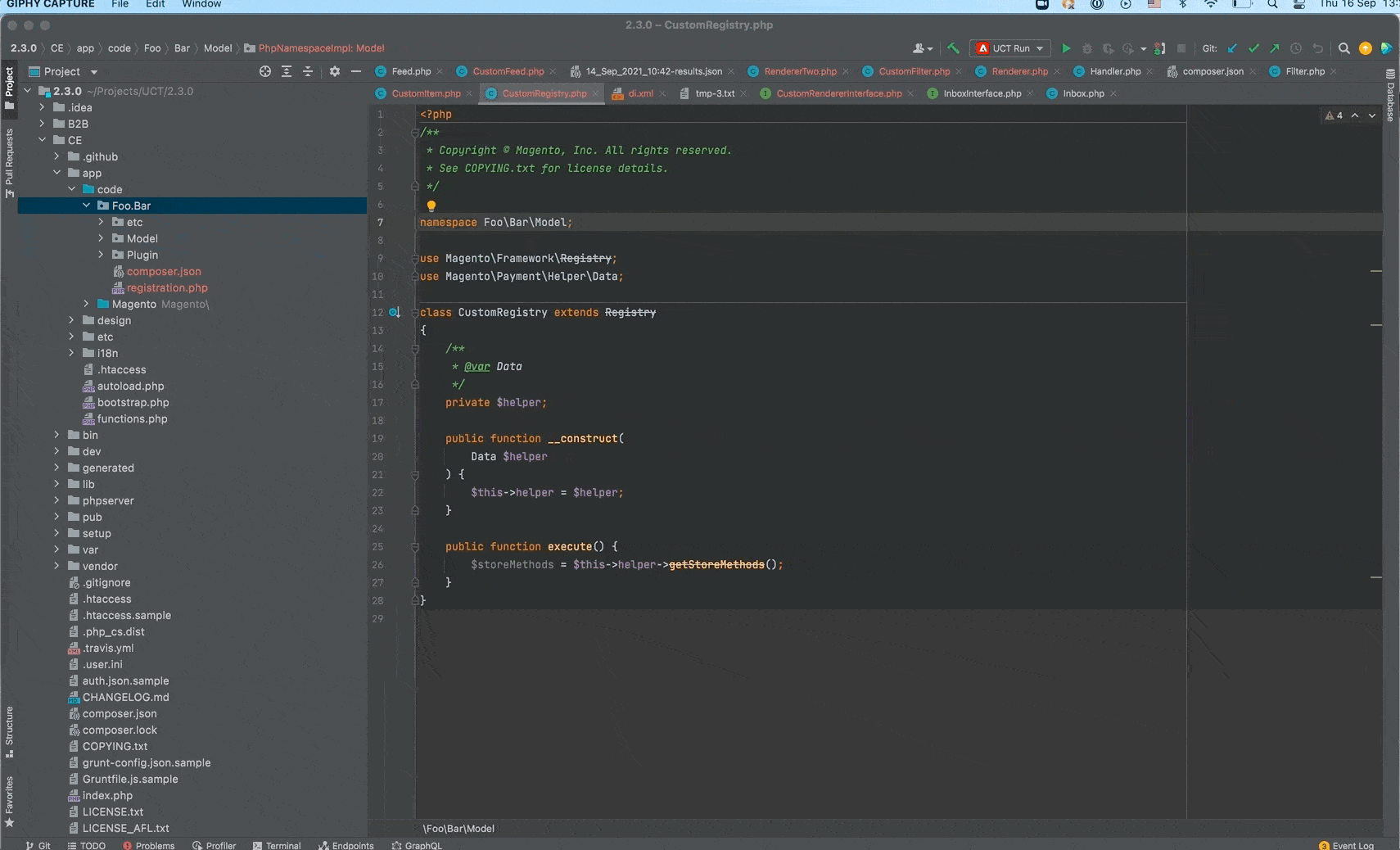Open registration.php in project tree
1400x850 pixels.
pos(167,287)
